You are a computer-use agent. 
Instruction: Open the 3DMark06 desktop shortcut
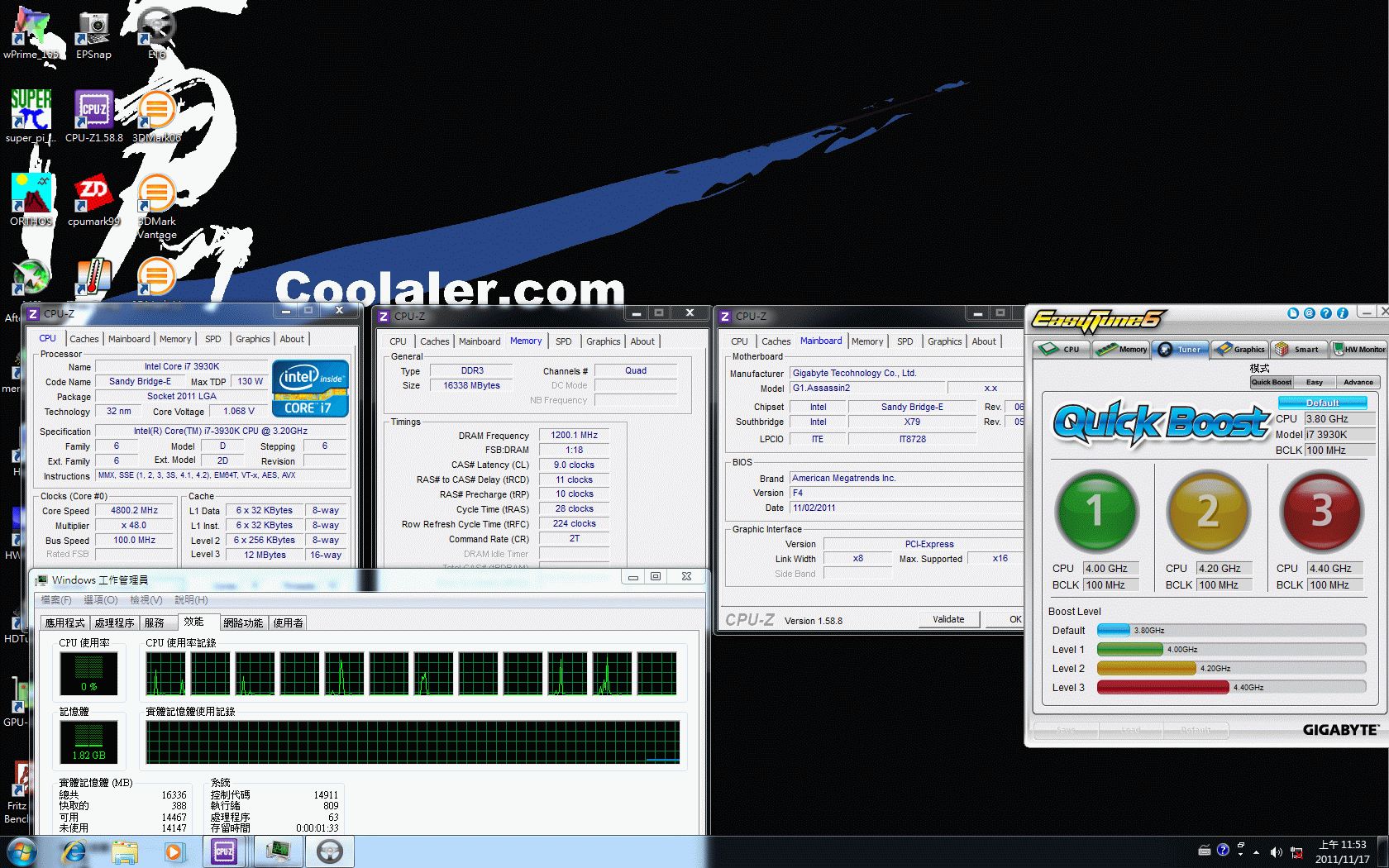coord(156,116)
